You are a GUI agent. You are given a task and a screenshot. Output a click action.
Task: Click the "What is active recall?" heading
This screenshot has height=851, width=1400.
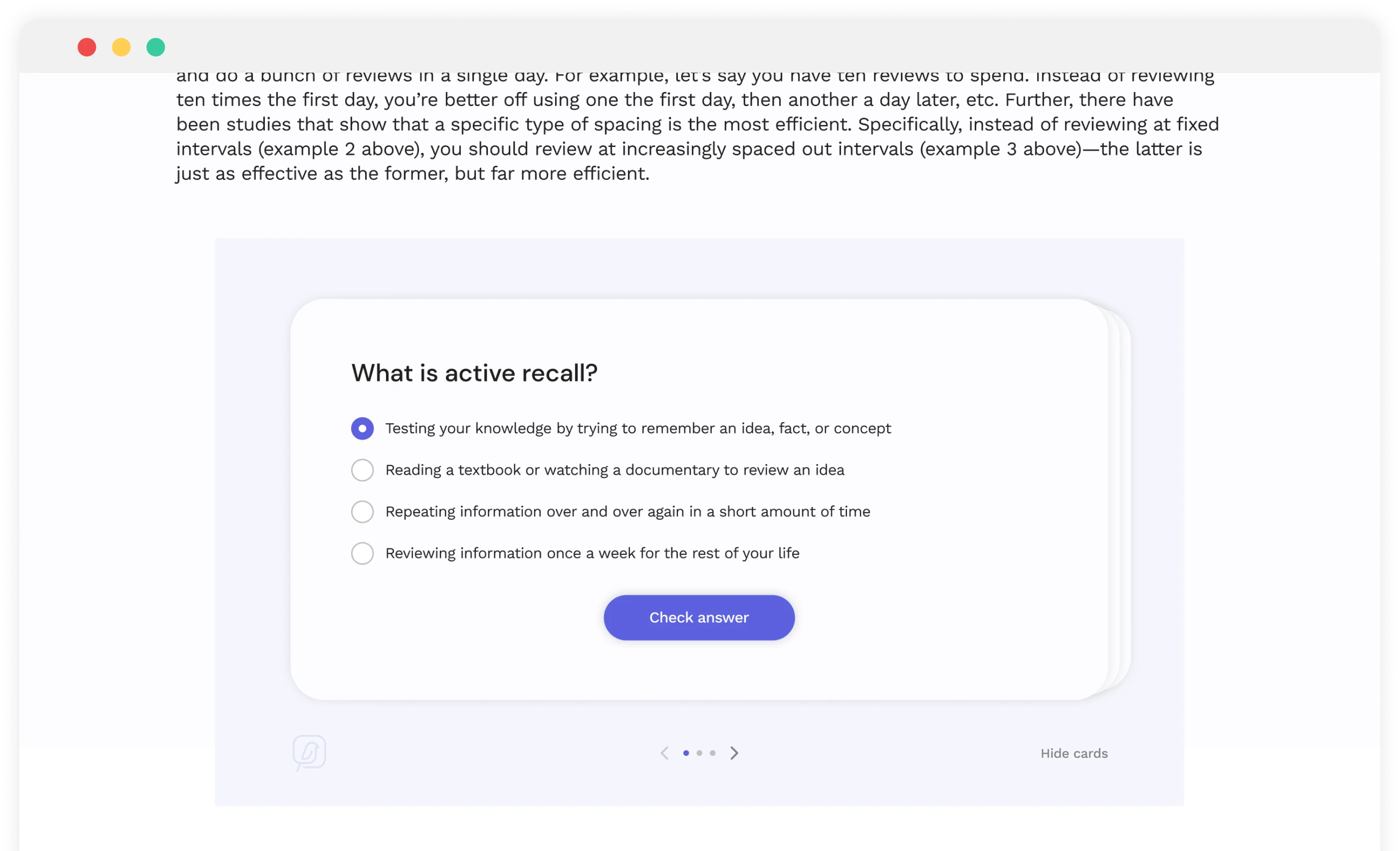474,372
